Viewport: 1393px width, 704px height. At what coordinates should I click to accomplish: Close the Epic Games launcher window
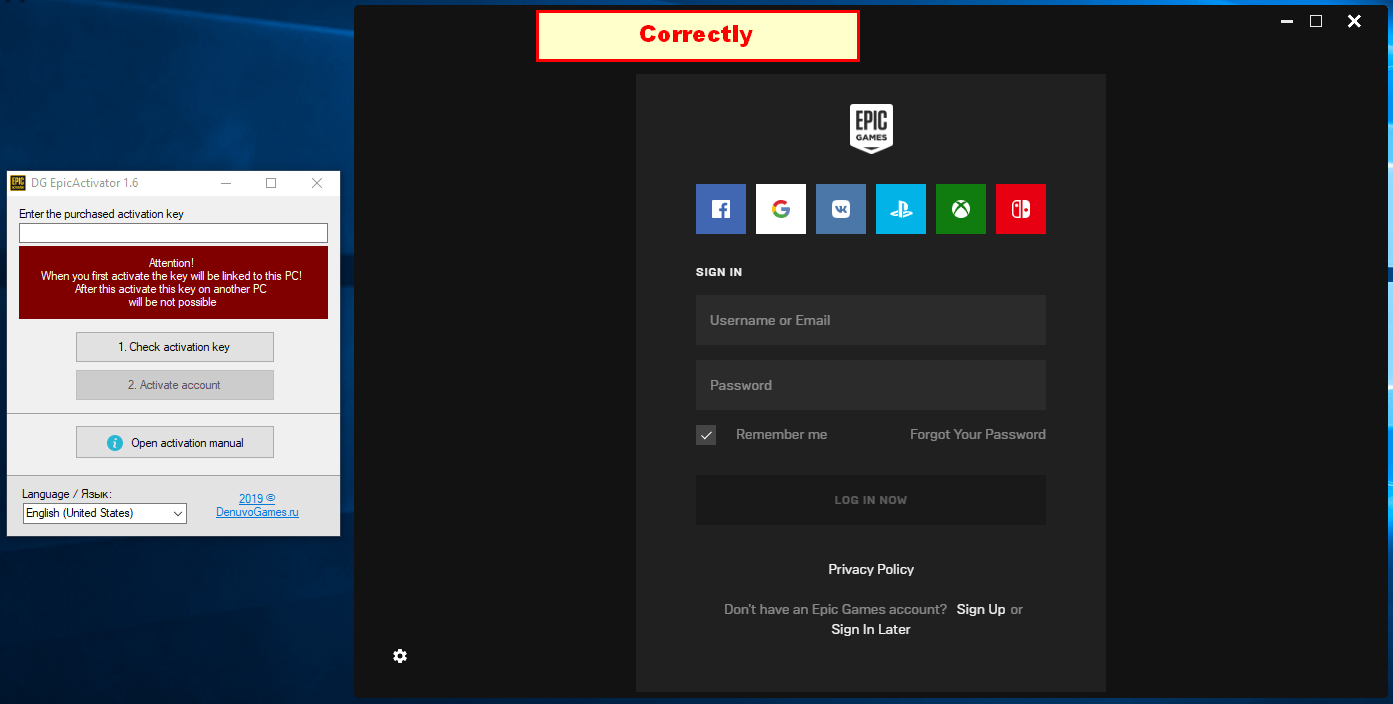(x=1354, y=21)
